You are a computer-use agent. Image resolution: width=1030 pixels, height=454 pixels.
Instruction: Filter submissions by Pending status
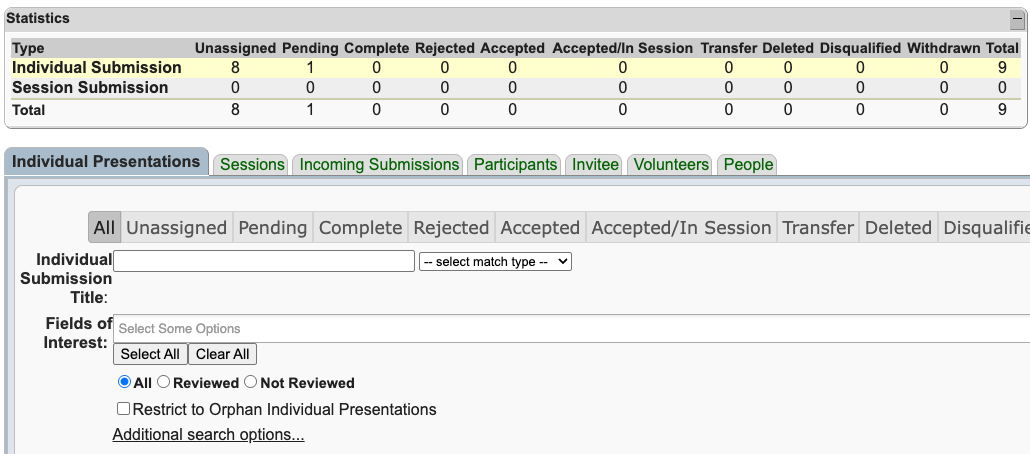click(272, 228)
